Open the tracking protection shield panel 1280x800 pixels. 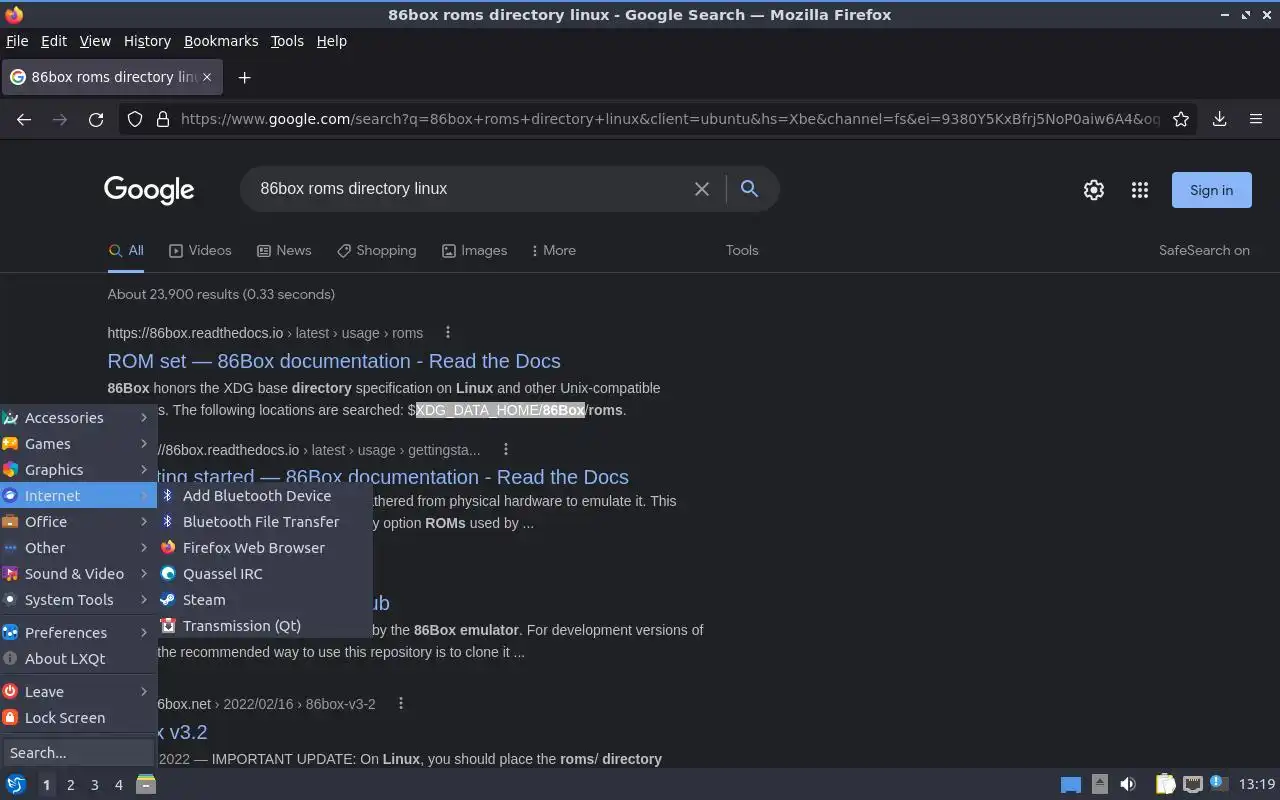coord(136,119)
